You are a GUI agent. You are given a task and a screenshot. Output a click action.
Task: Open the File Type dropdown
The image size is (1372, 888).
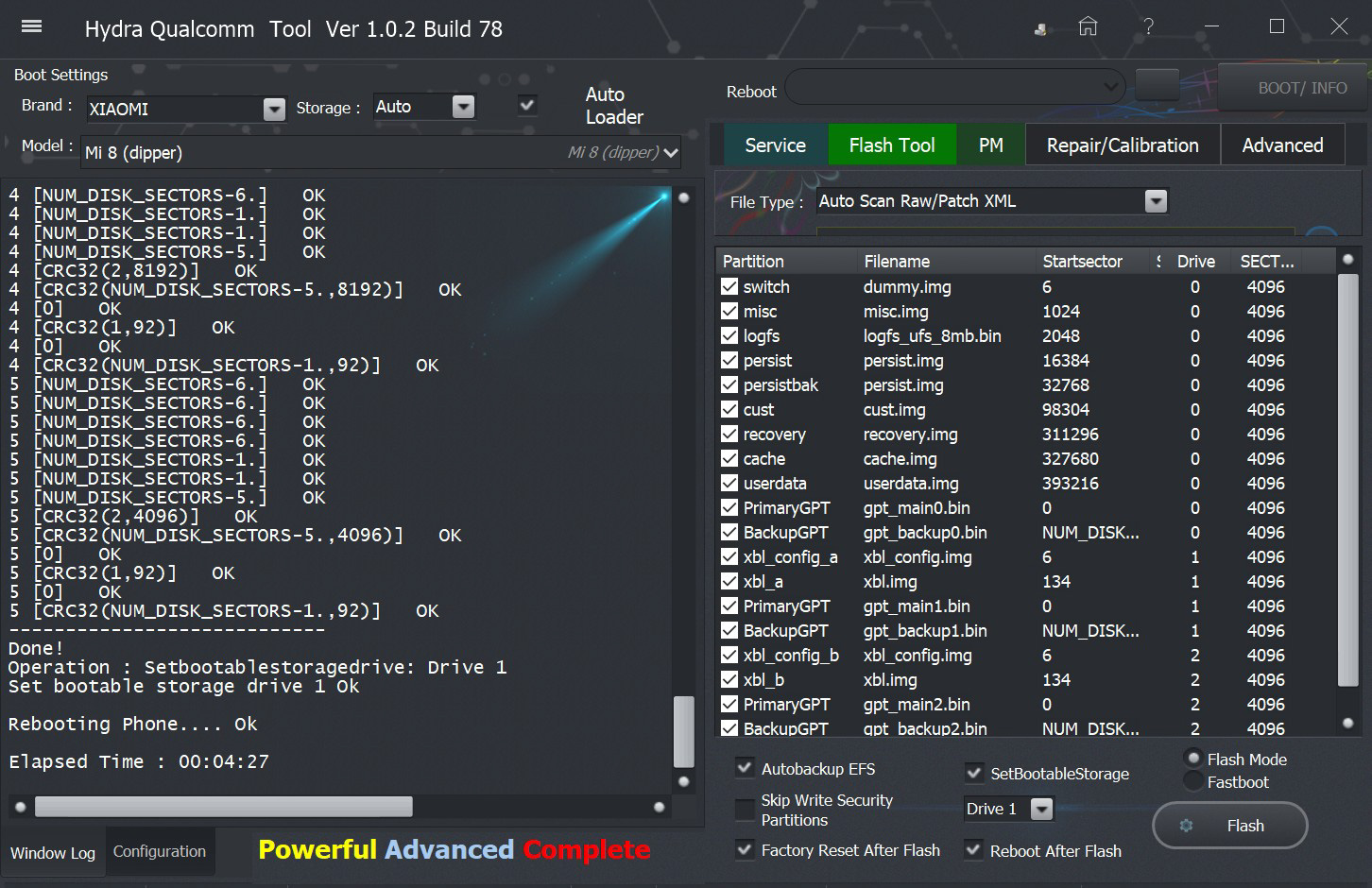[1156, 200]
